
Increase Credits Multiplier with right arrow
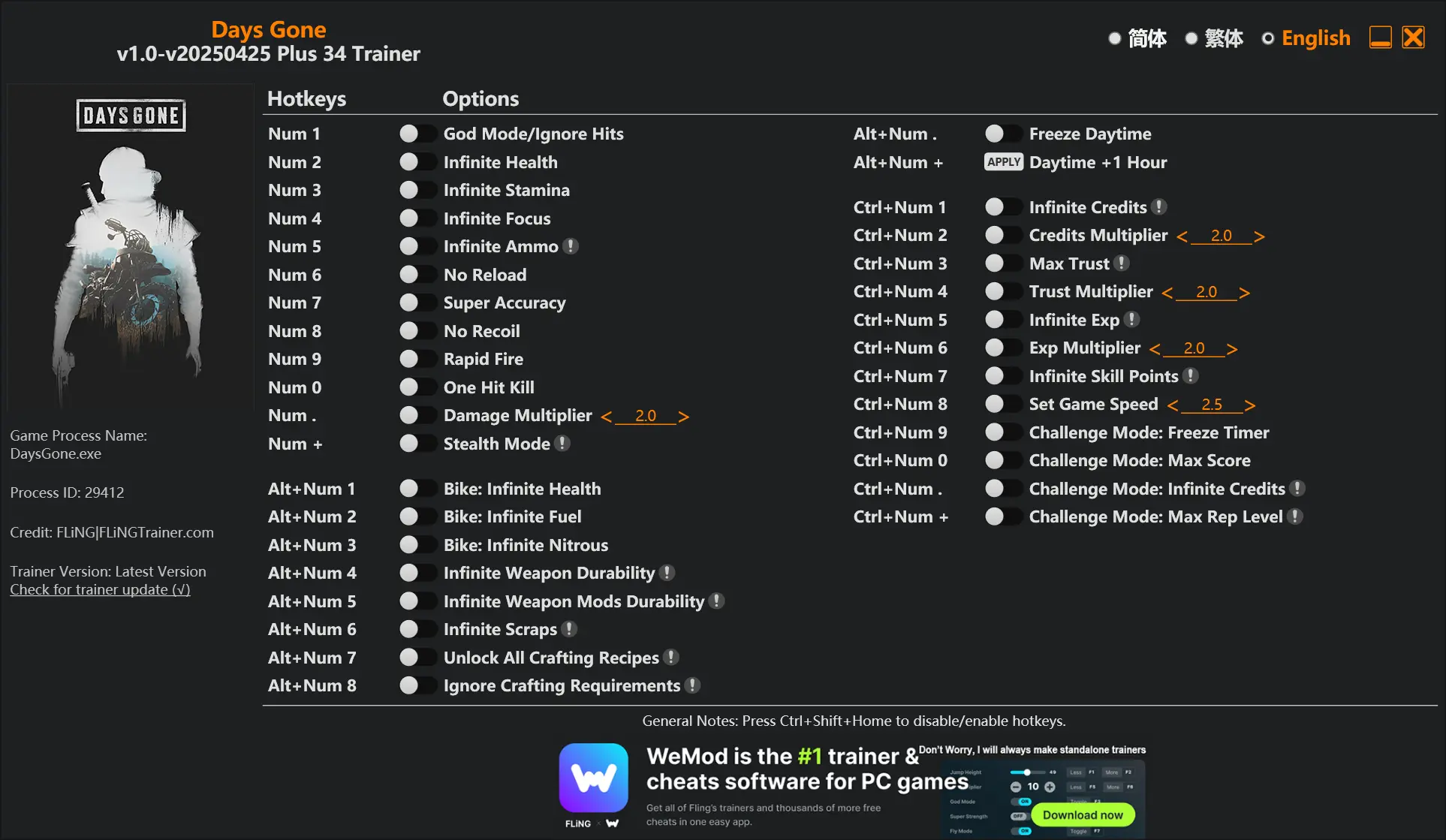[1259, 236]
